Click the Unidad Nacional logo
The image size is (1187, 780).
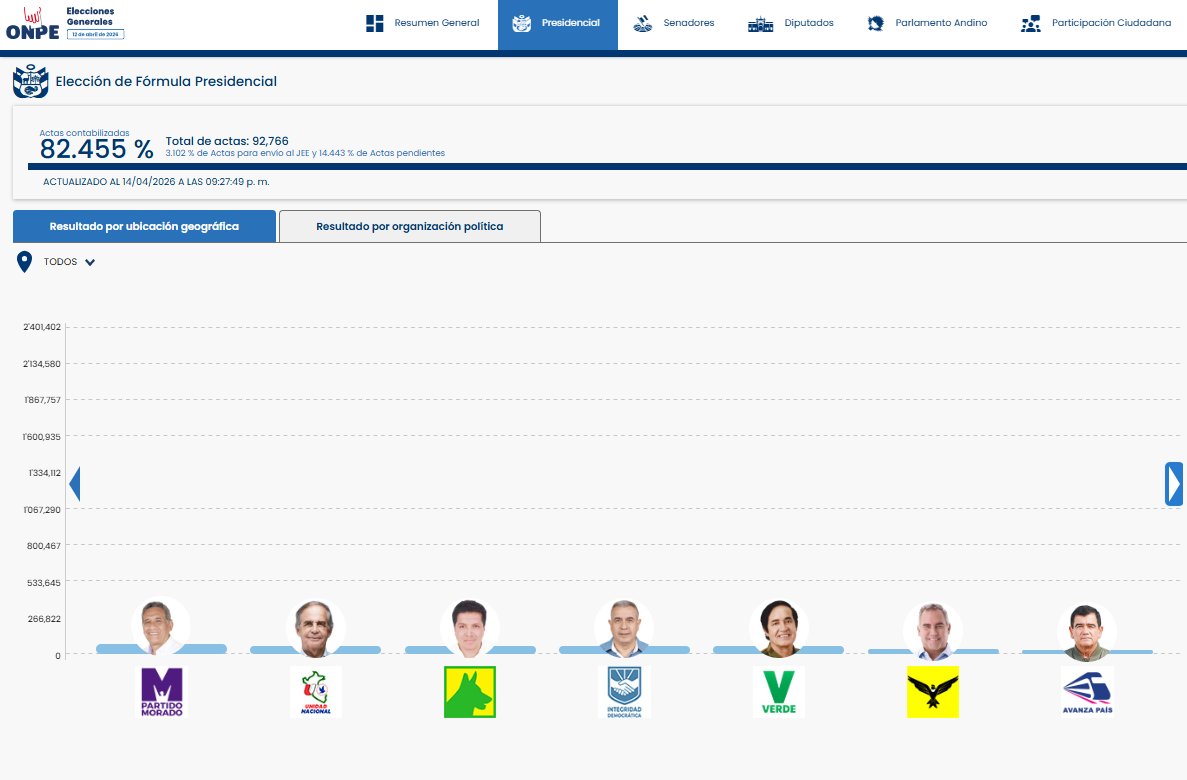click(316, 692)
